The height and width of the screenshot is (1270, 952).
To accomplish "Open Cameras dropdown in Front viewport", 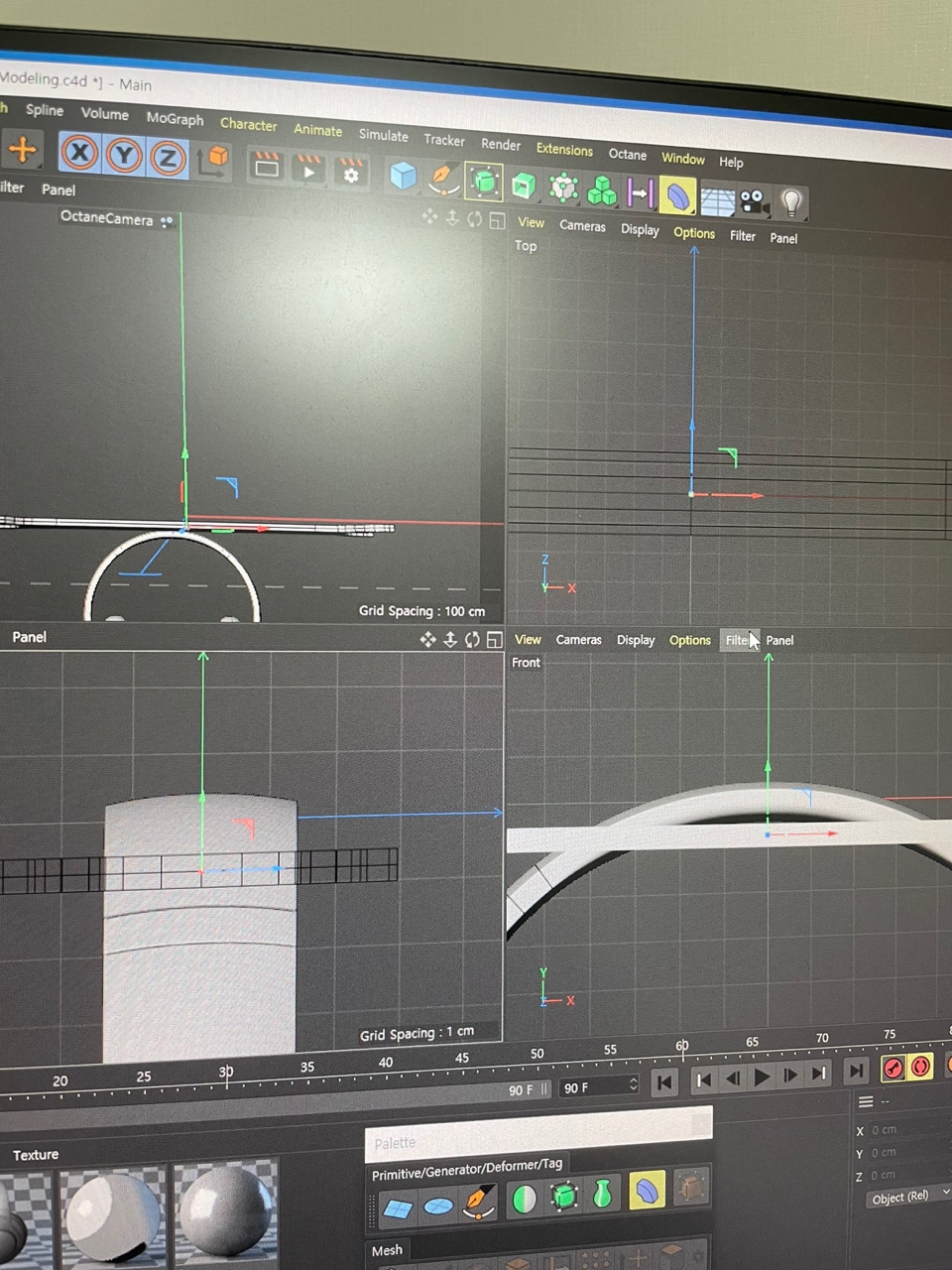I will point(578,640).
